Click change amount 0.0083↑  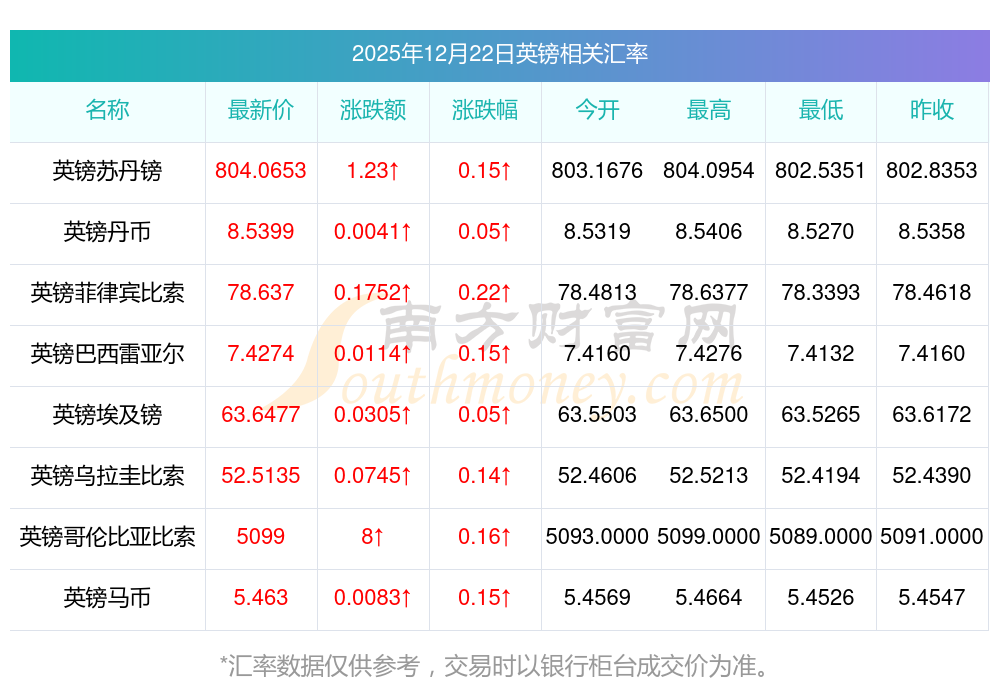pyautogui.click(x=372, y=598)
